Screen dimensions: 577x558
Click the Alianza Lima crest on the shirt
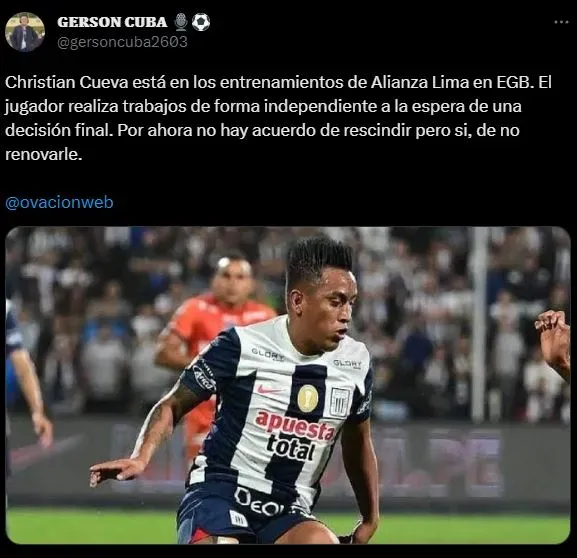coord(339,401)
